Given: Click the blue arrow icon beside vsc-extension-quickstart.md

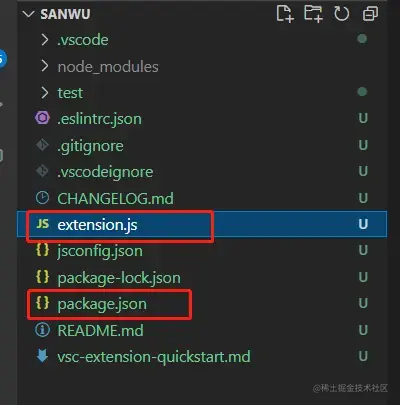Looking at the screenshot, I should [x=42, y=356].
